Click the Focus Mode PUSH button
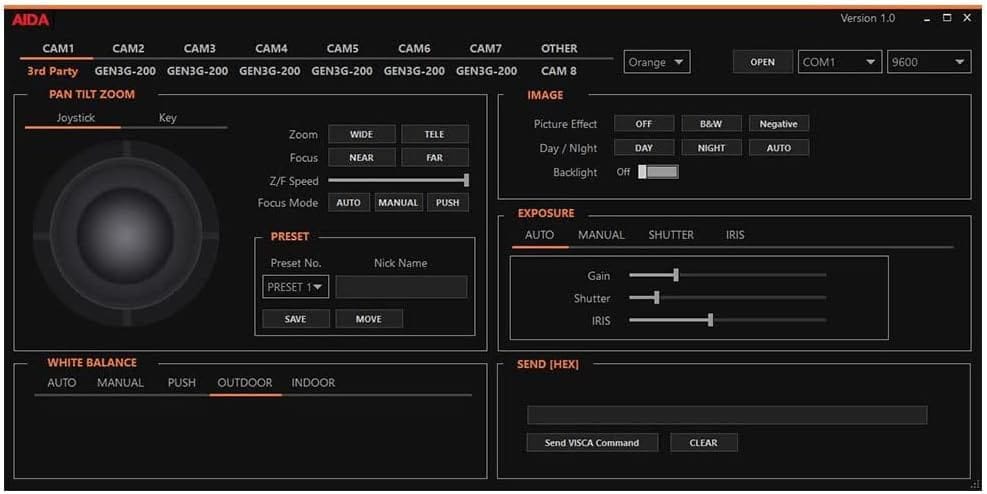987x494 pixels. (x=448, y=203)
